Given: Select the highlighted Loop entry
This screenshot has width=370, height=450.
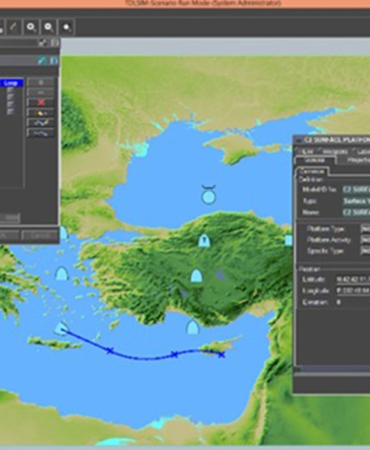Looking at the screenshot, I should (x=12, y=82).
